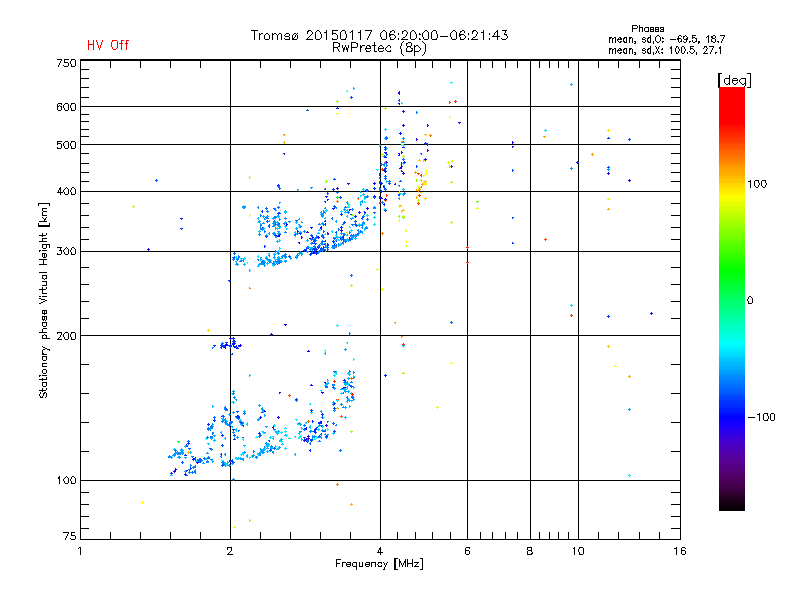Click the red 'HV Off' status label
This screenshot has height=600, width=800.
[x=108, y=45]
